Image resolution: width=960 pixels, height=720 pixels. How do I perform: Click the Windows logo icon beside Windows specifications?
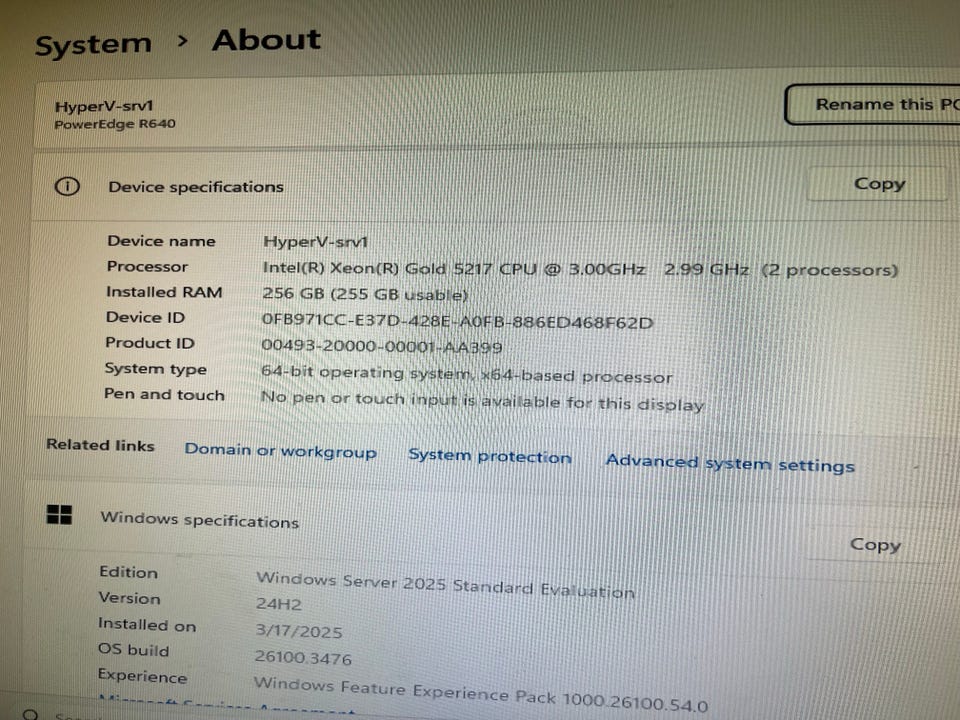coord(59,514)
